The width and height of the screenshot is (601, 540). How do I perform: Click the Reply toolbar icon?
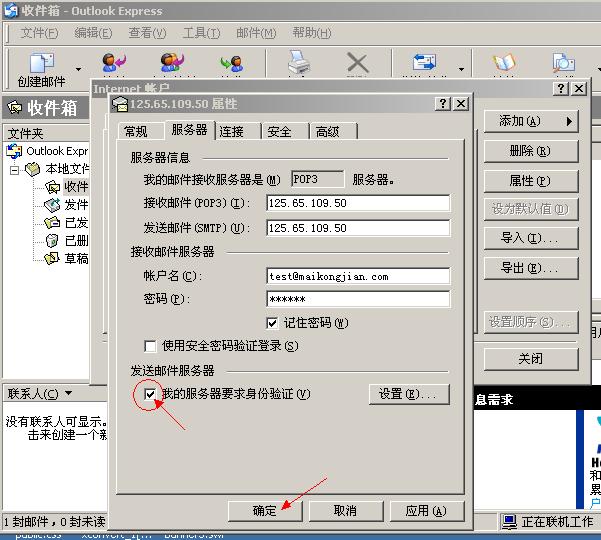(x=114, y=62)
